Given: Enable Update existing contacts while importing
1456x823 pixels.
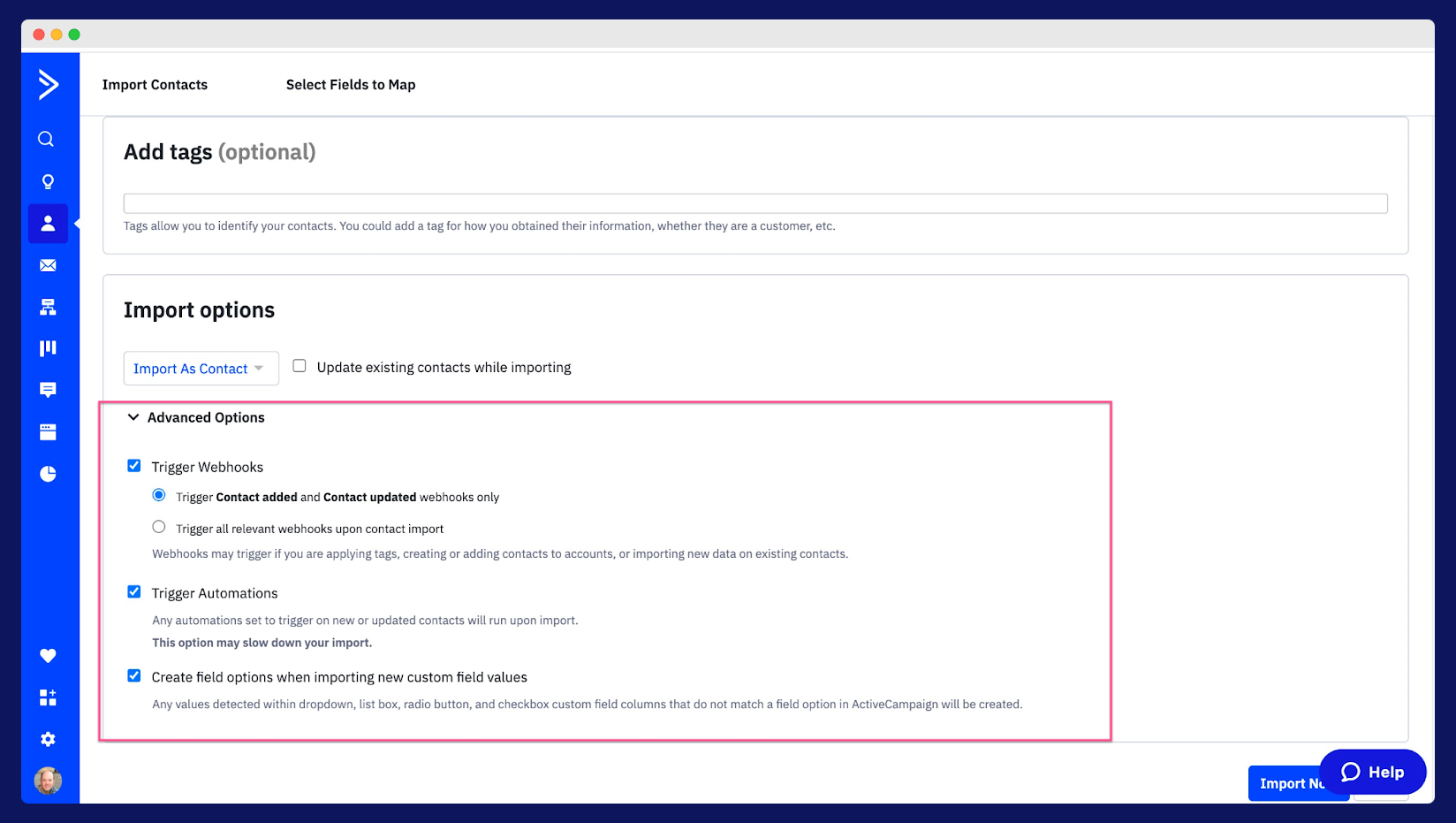Looking at the screenshot, I should pyautogui.click(x=300, y=366).
